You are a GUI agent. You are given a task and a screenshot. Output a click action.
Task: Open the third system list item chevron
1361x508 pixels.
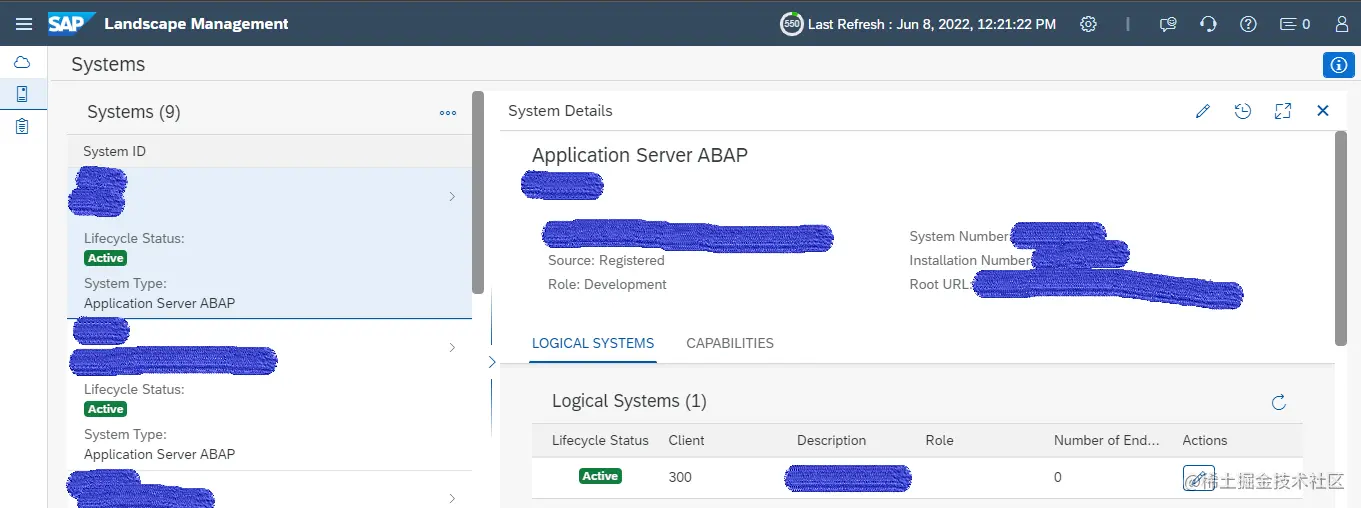tap(452, 498)
